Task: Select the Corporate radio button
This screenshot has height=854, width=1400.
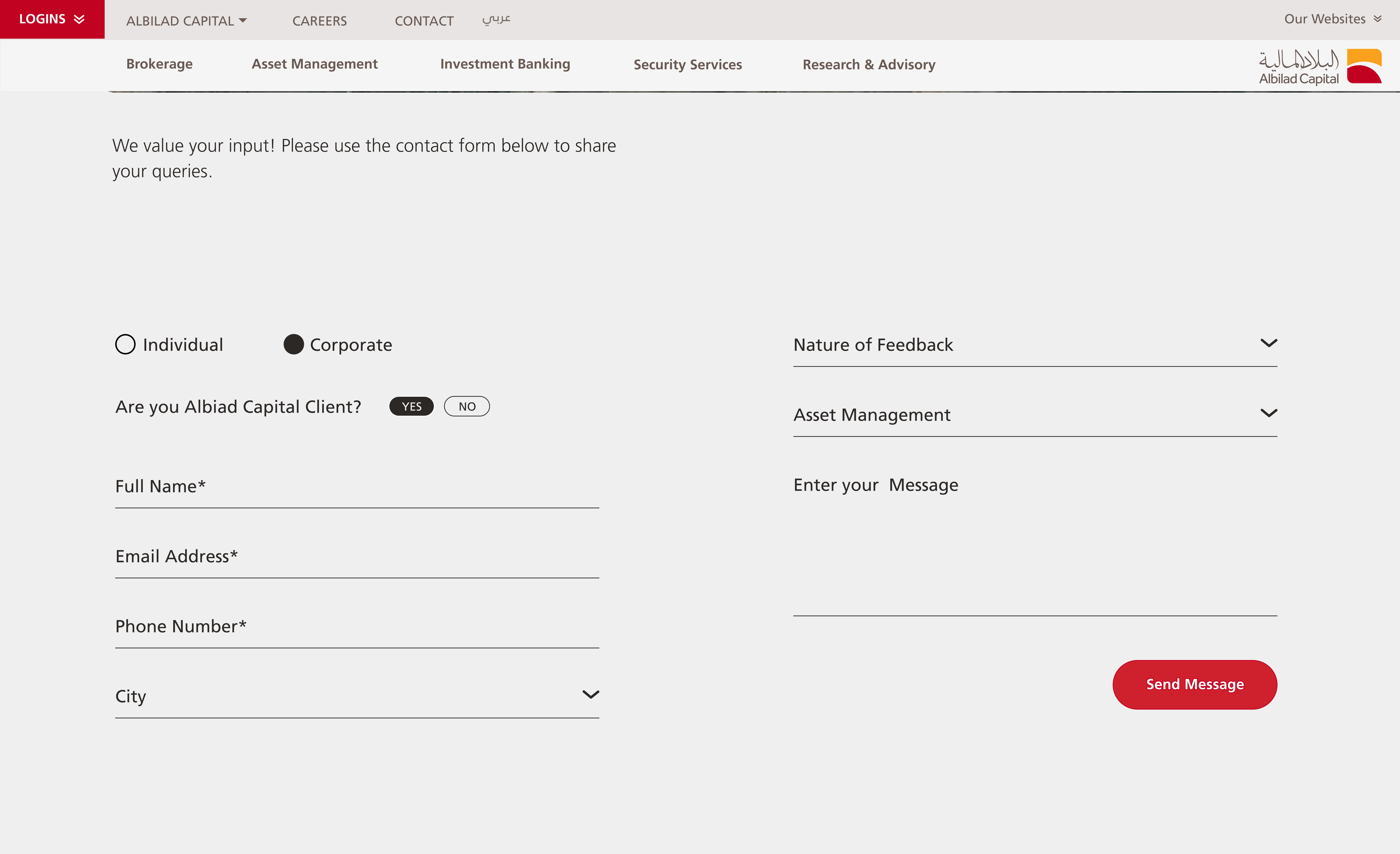Action: [294, 344]
